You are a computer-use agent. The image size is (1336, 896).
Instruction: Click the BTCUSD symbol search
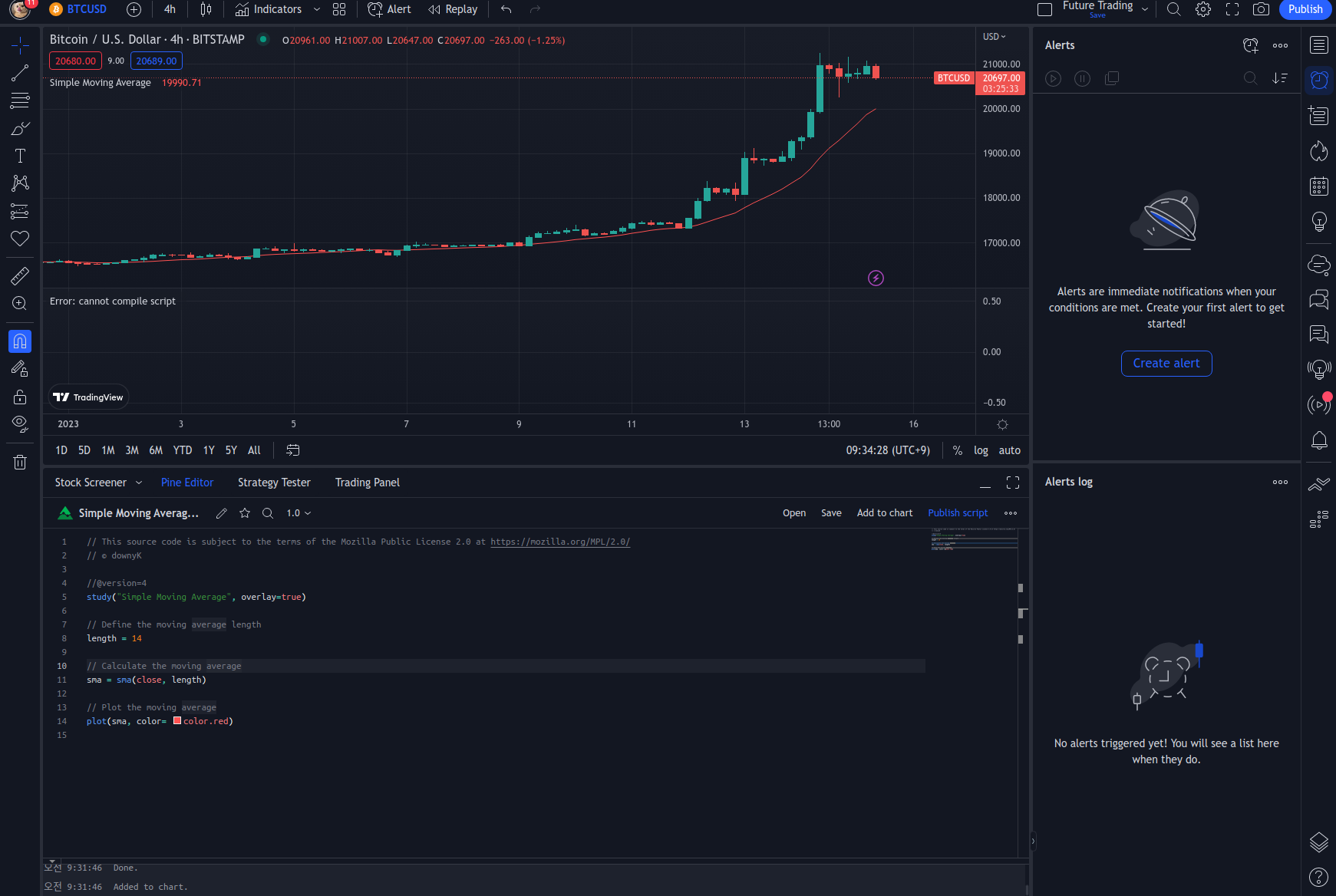(x=78, y=9)
